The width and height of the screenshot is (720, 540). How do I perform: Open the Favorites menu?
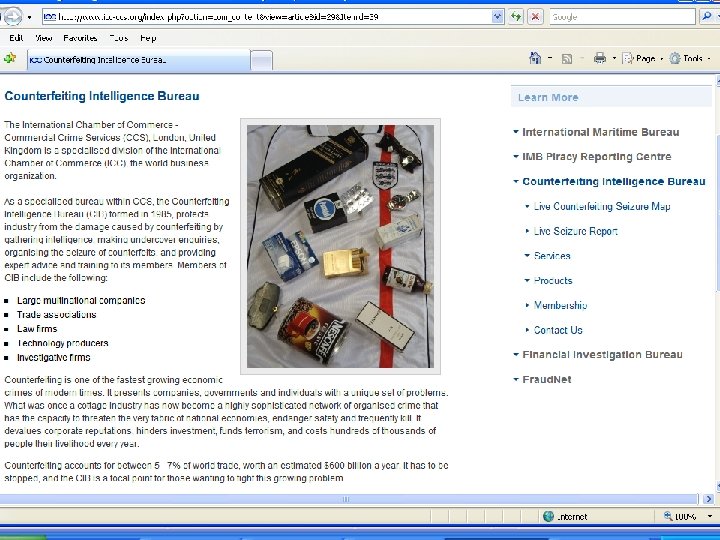(80, 38)
